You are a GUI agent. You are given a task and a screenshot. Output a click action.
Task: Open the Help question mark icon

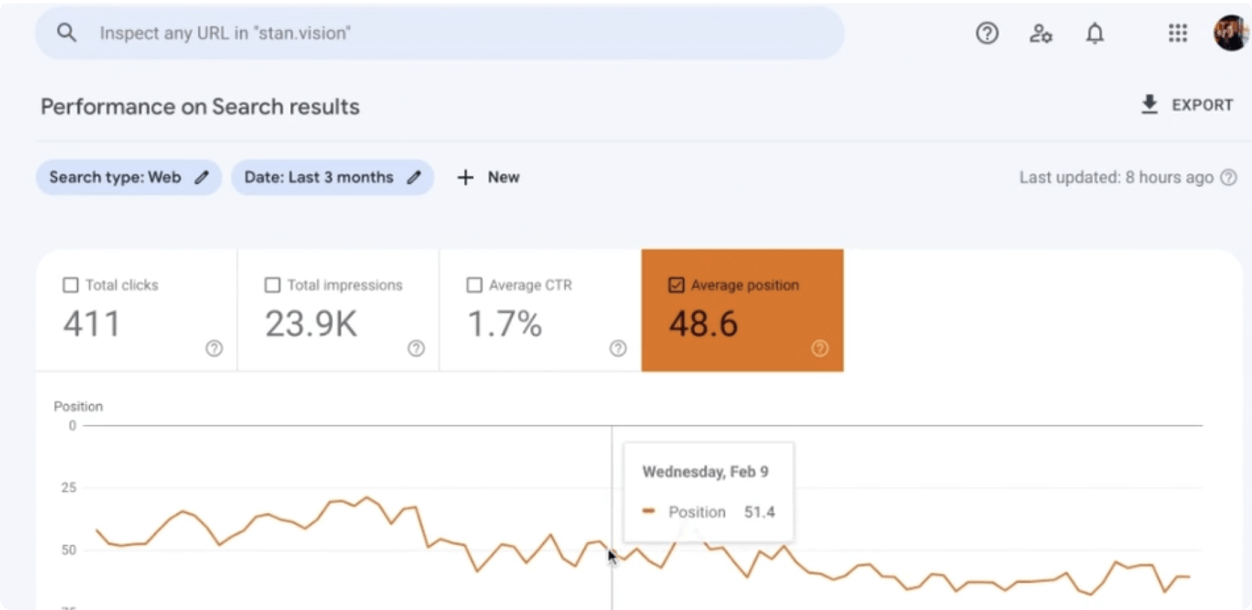coord(987,33)
